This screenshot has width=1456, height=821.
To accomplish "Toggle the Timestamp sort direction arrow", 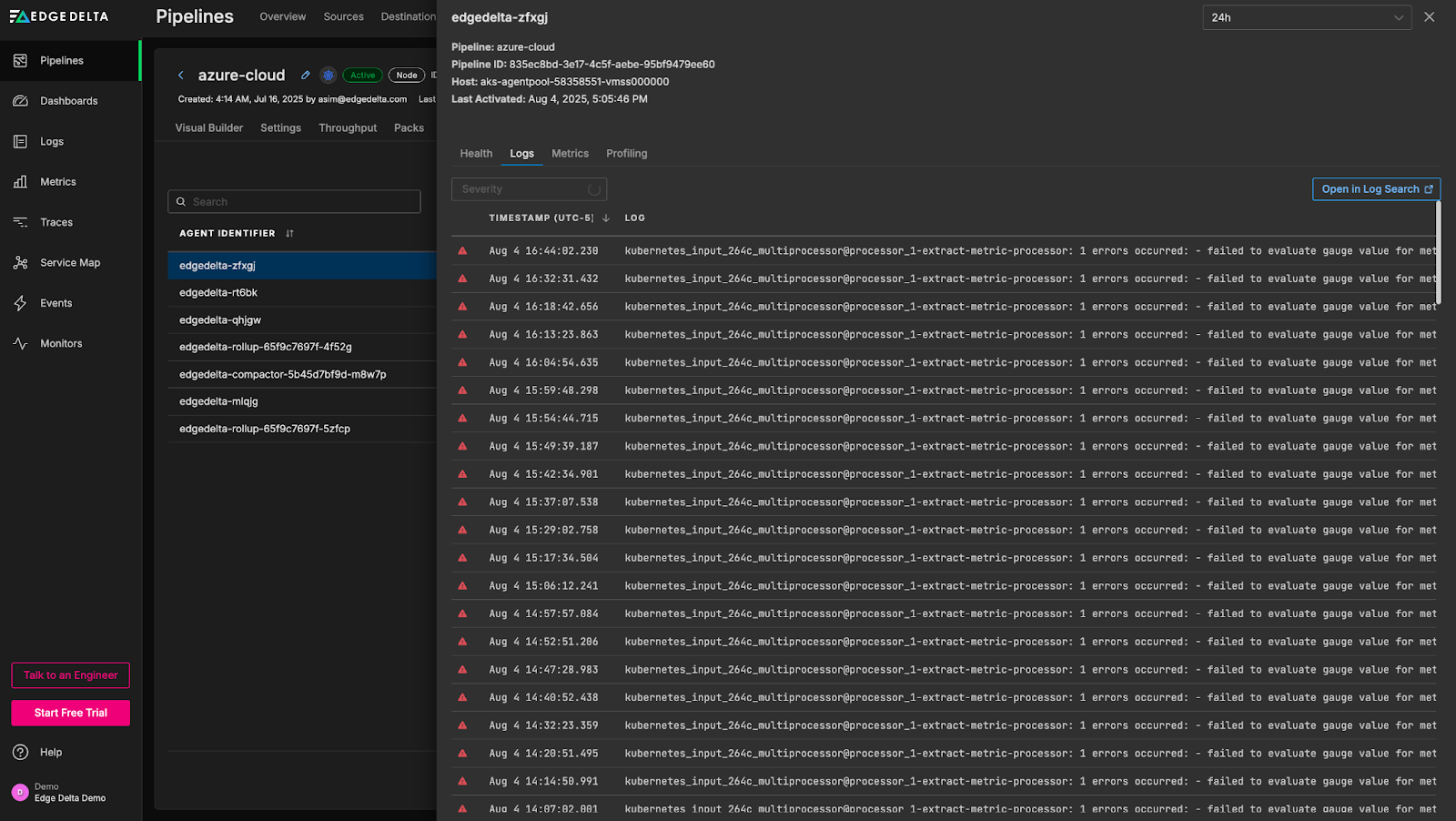I will (606, 218).
